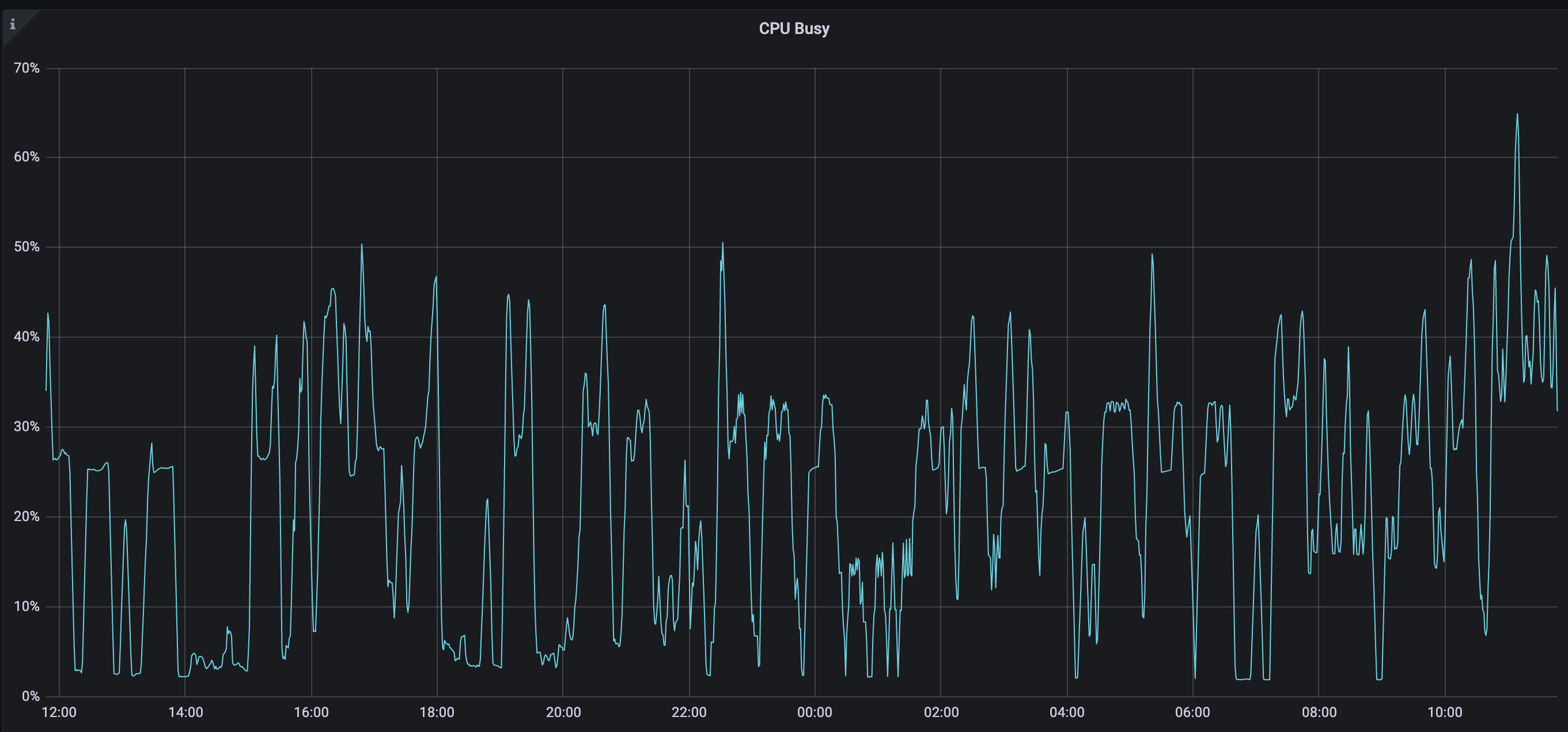Click the 0% label on the y-axis
The image size is (1568, 732).
(x=30, y=696)
